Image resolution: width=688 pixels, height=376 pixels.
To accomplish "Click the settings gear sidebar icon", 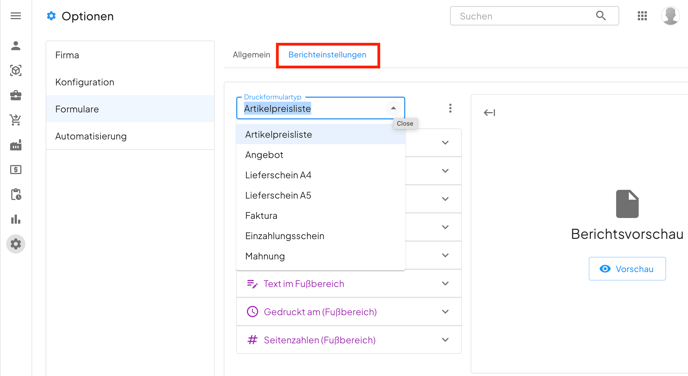I will click(16, 244).
